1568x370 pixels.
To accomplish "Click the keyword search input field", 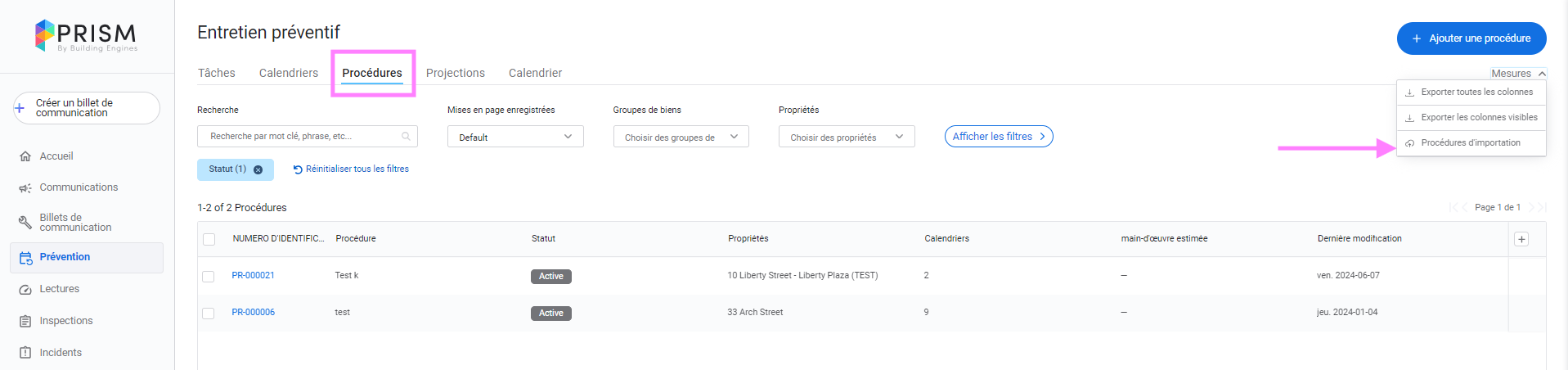I will [x=303, y=137].
